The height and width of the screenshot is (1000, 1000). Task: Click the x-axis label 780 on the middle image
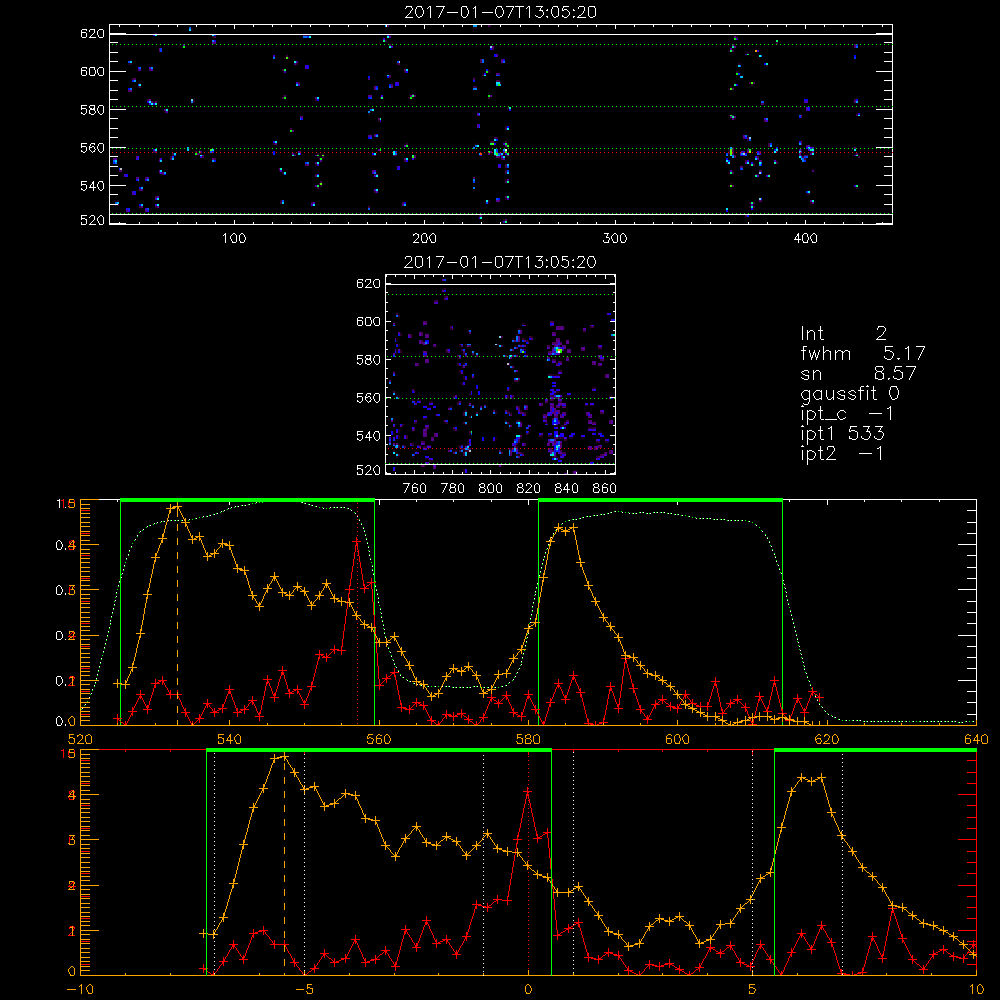pyautogui.click(x=453, y=489)
